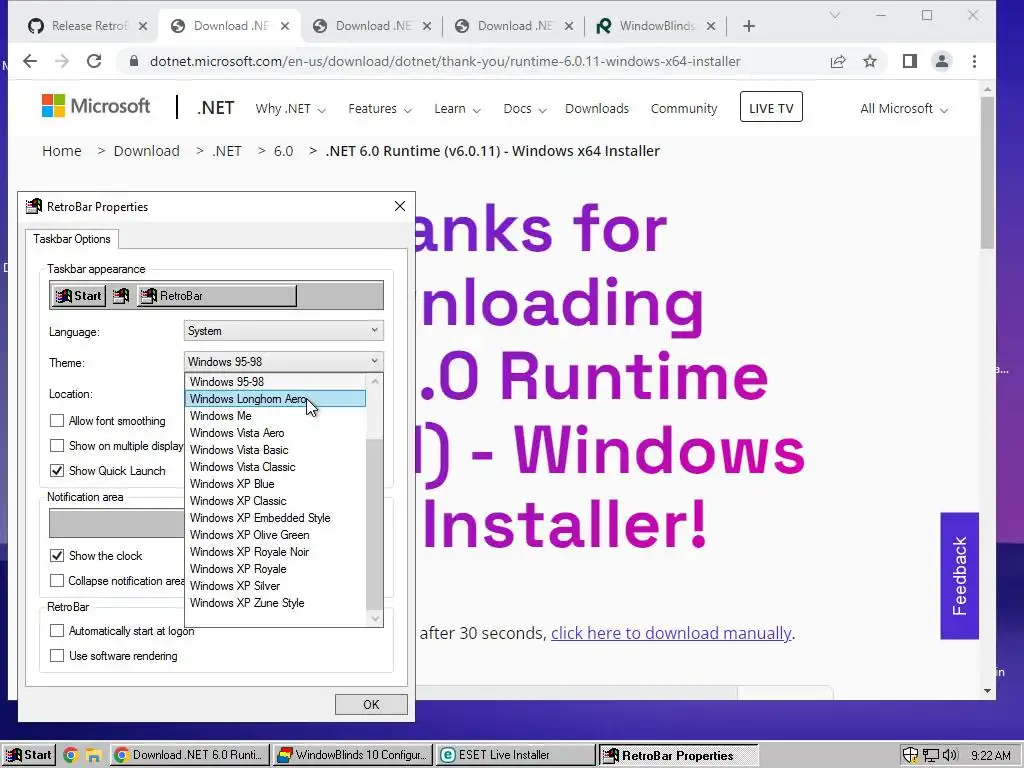Switch to ESET Live Installer taskbar item
The width and height of the screenshot is (1024, 768).
click(516, 755)
